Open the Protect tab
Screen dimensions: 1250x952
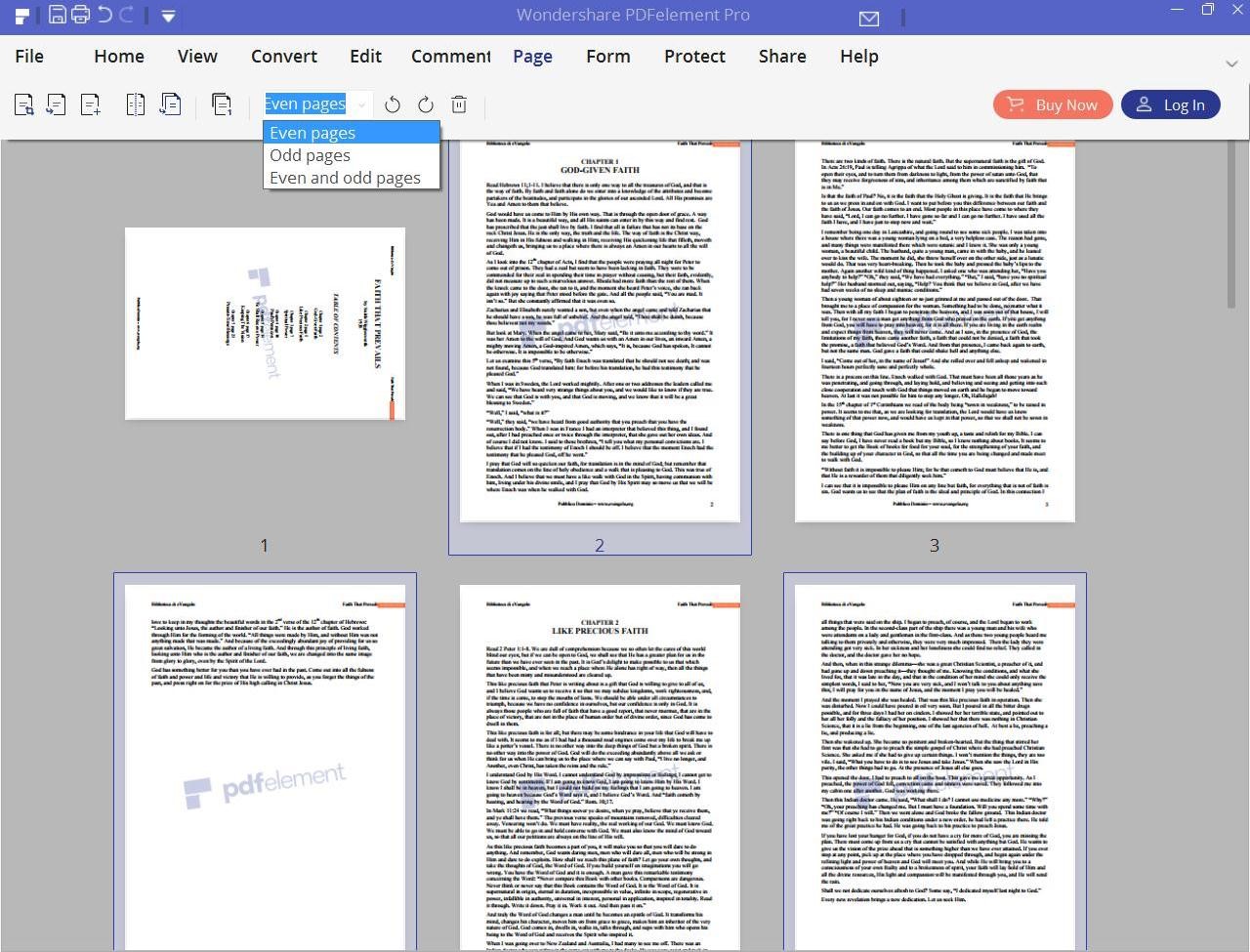point(695,56)
